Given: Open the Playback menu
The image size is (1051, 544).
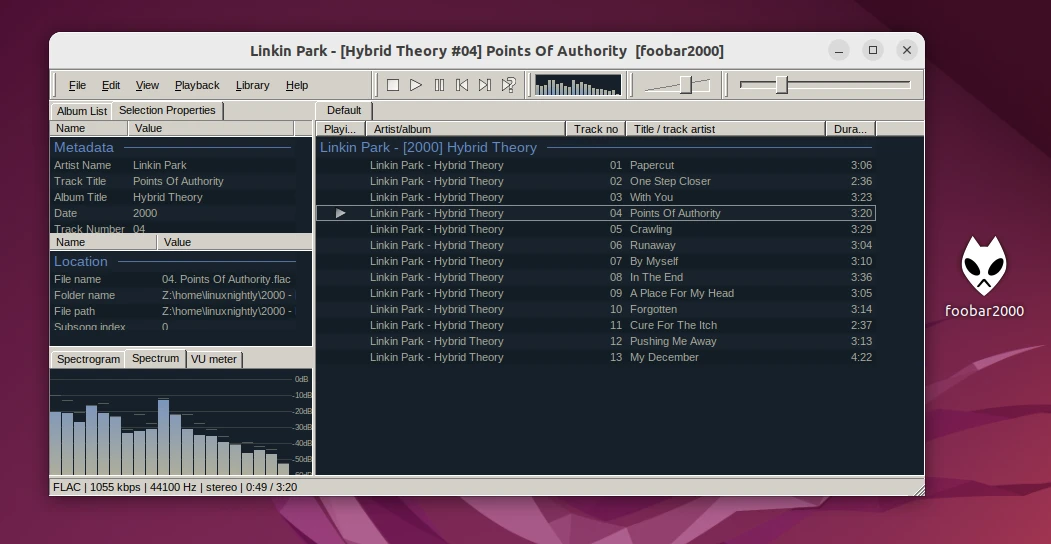Looking at the screenshot, I should point(197,85).
